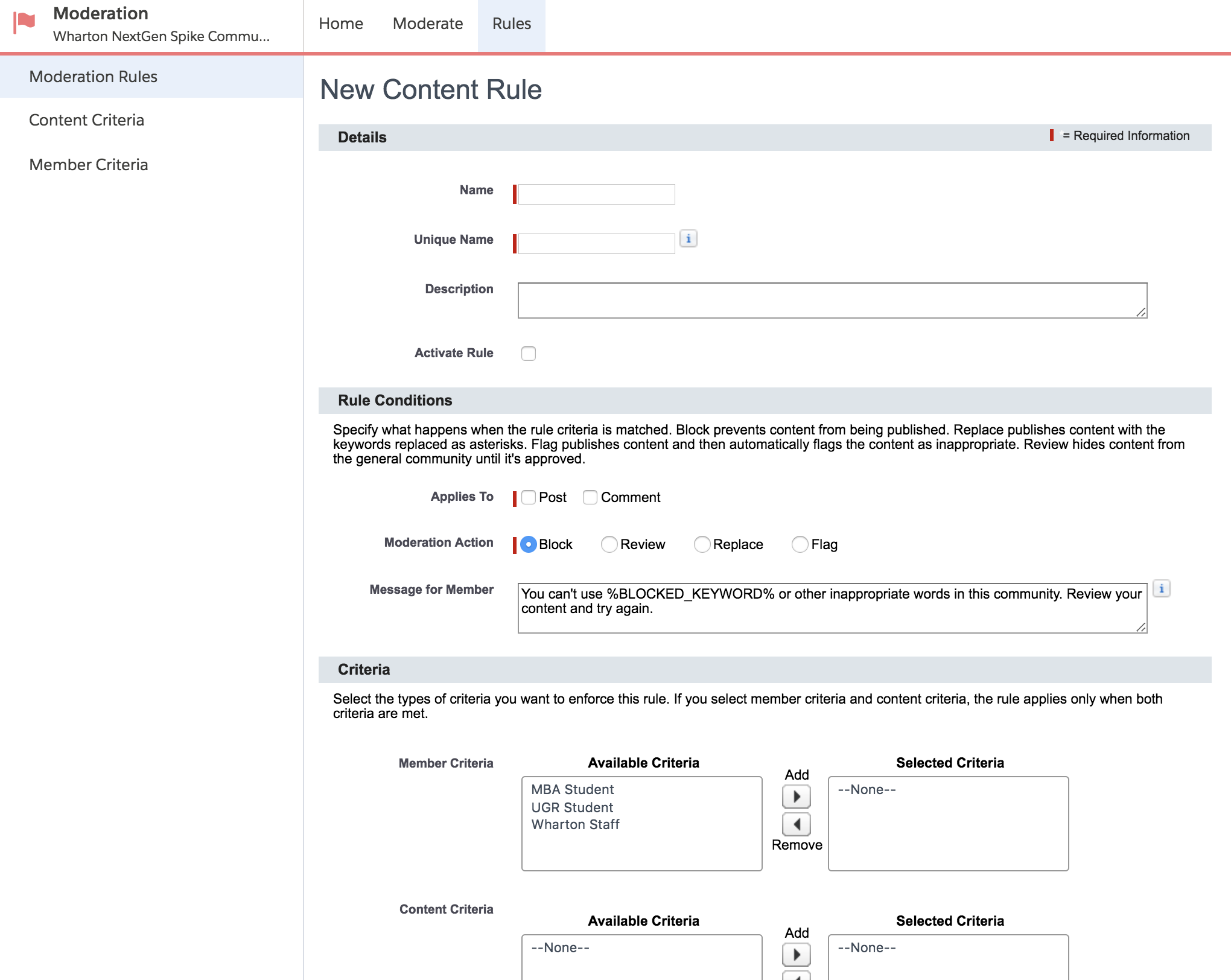Select the Review moderation action

(609, 544)
